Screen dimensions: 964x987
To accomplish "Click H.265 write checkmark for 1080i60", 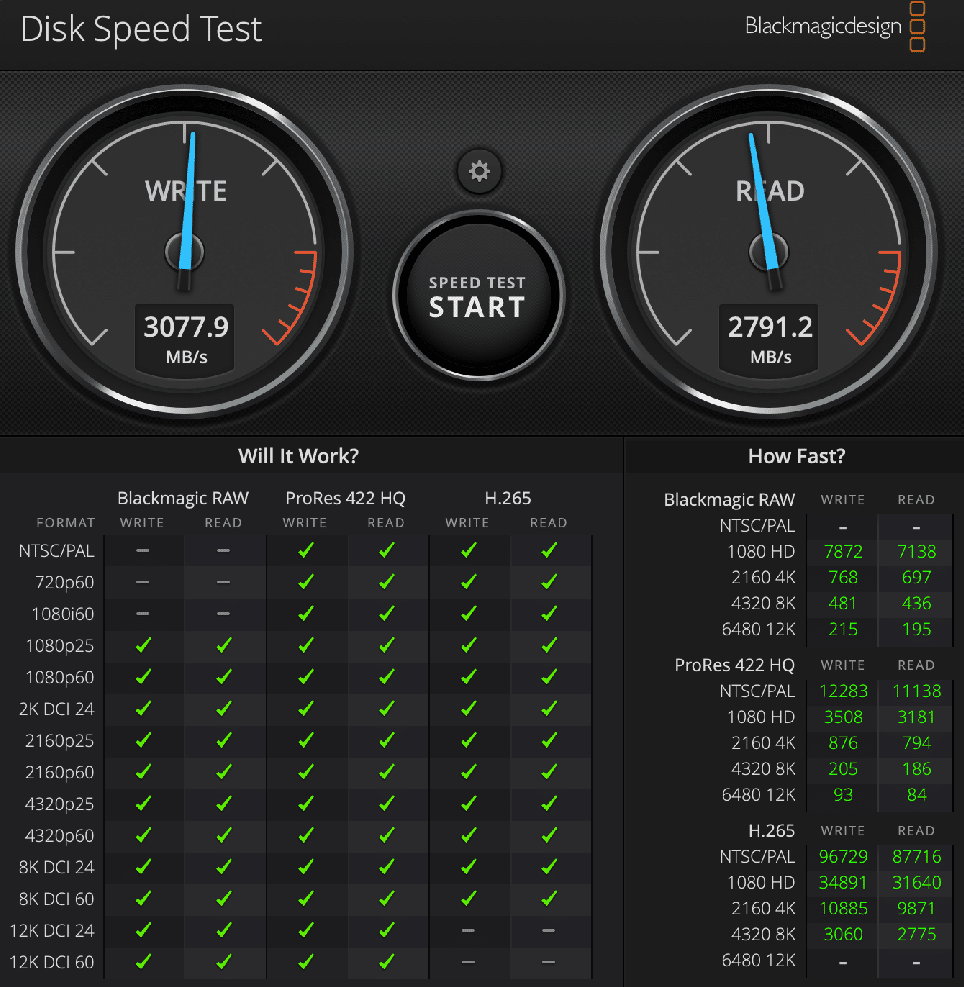I will pos(468,613).
